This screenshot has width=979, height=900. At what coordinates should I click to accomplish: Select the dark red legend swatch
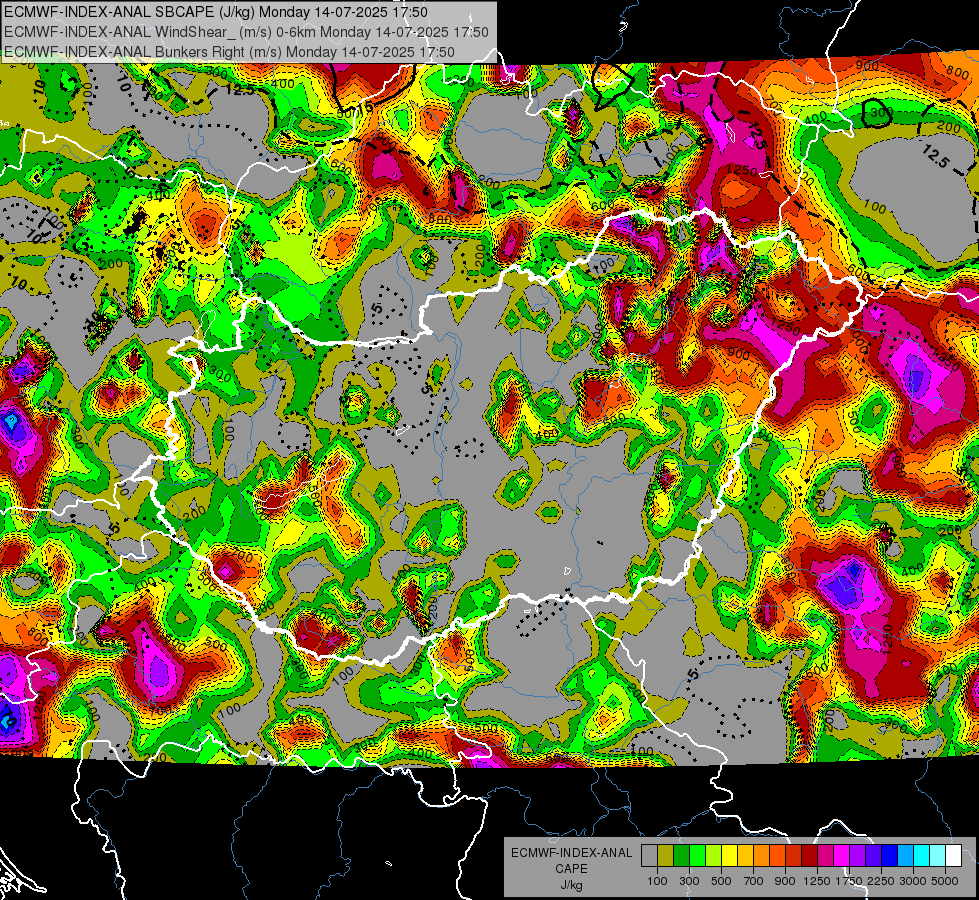[810, 856]
